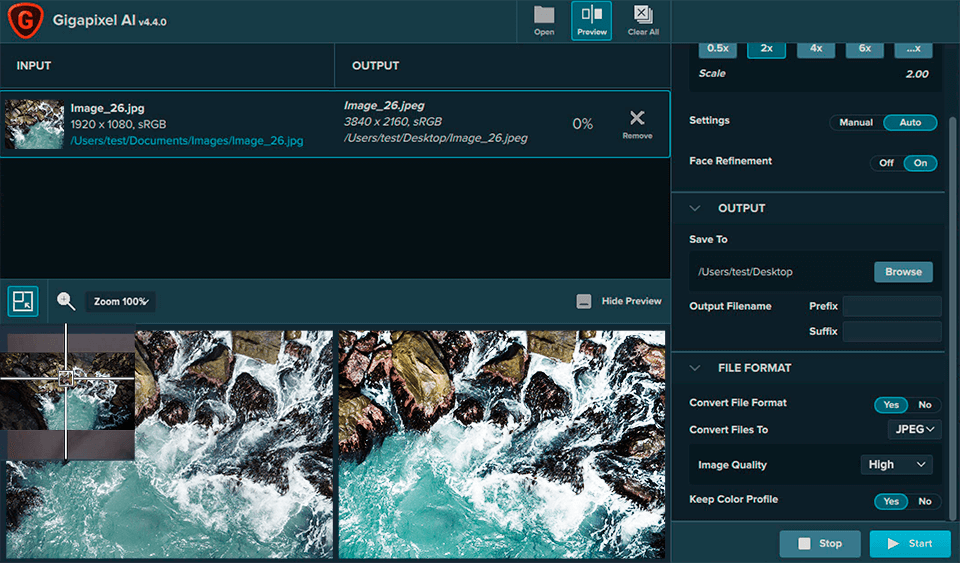Screen dimensions: 960x563
Task: Click the 1920 x 1080, sRGB text
Action: [x=118, y=124]
